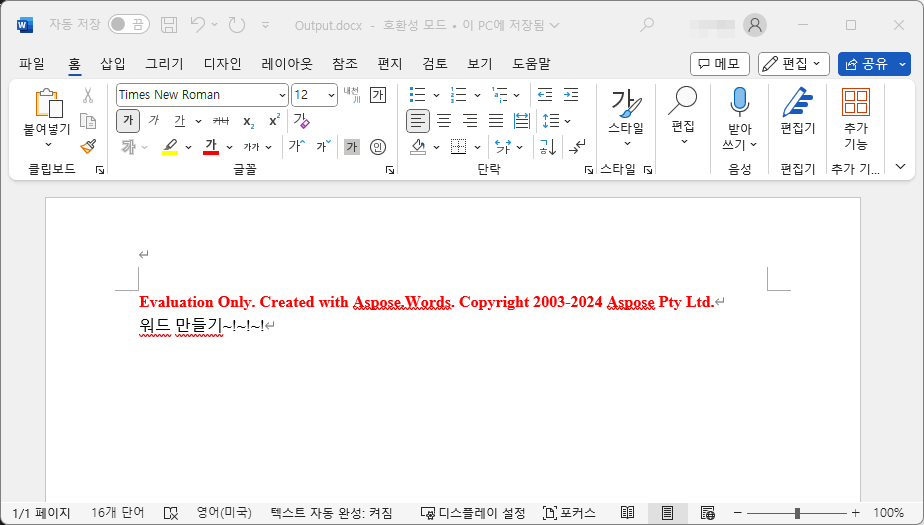Switch to Layout (레이아웃) tab

(x=287, y=64)
